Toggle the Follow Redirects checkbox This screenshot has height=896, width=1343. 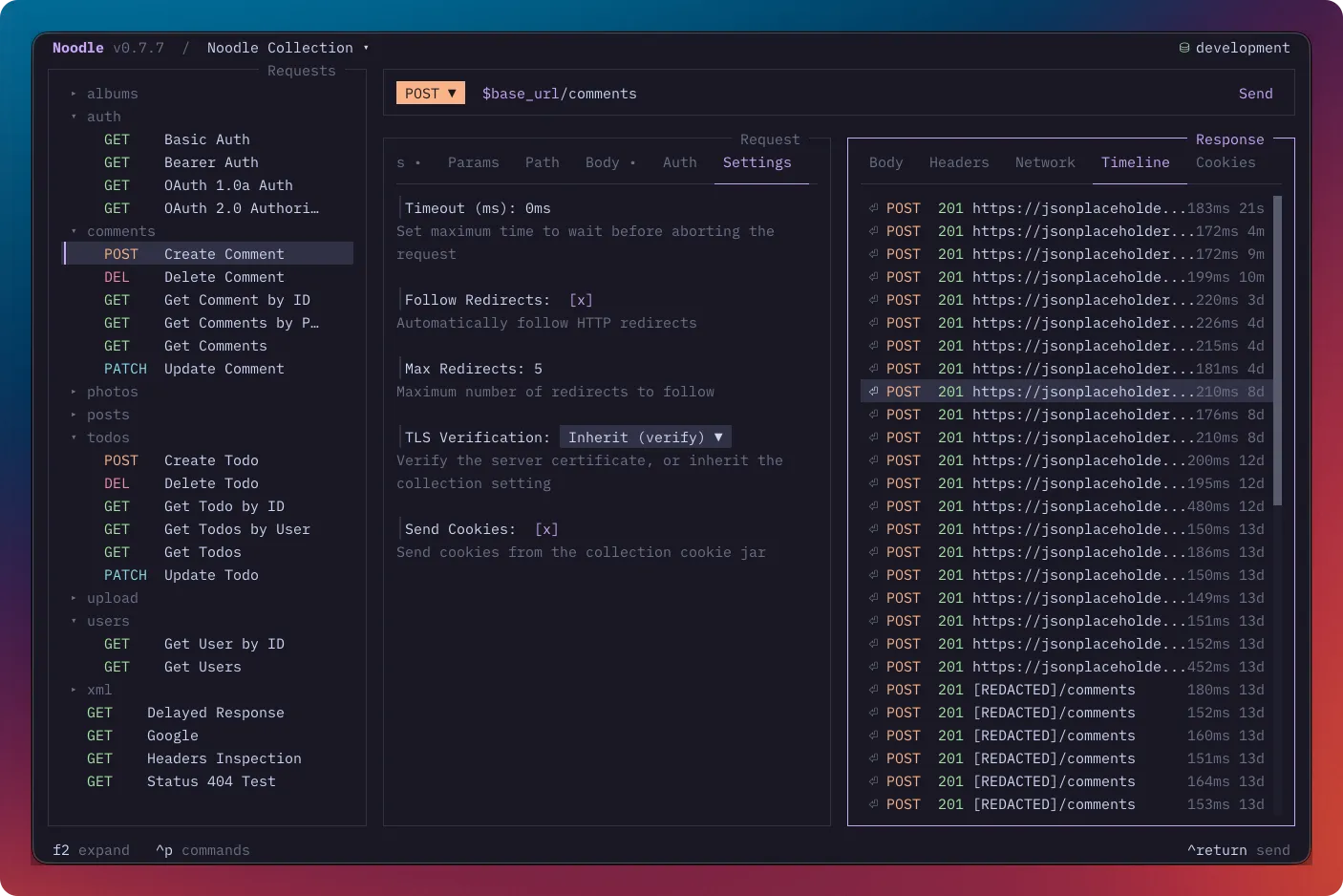click(x=581, y=300)
